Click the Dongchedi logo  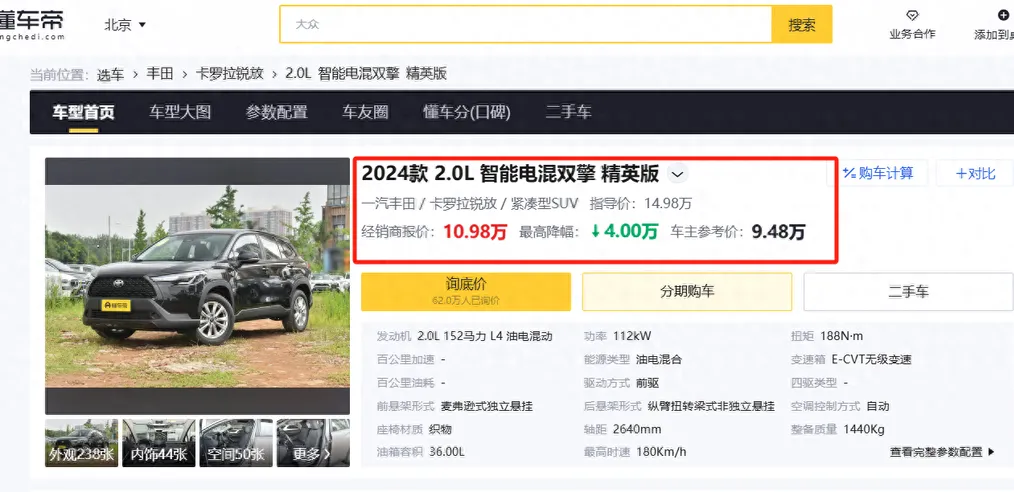pos(32,25)
